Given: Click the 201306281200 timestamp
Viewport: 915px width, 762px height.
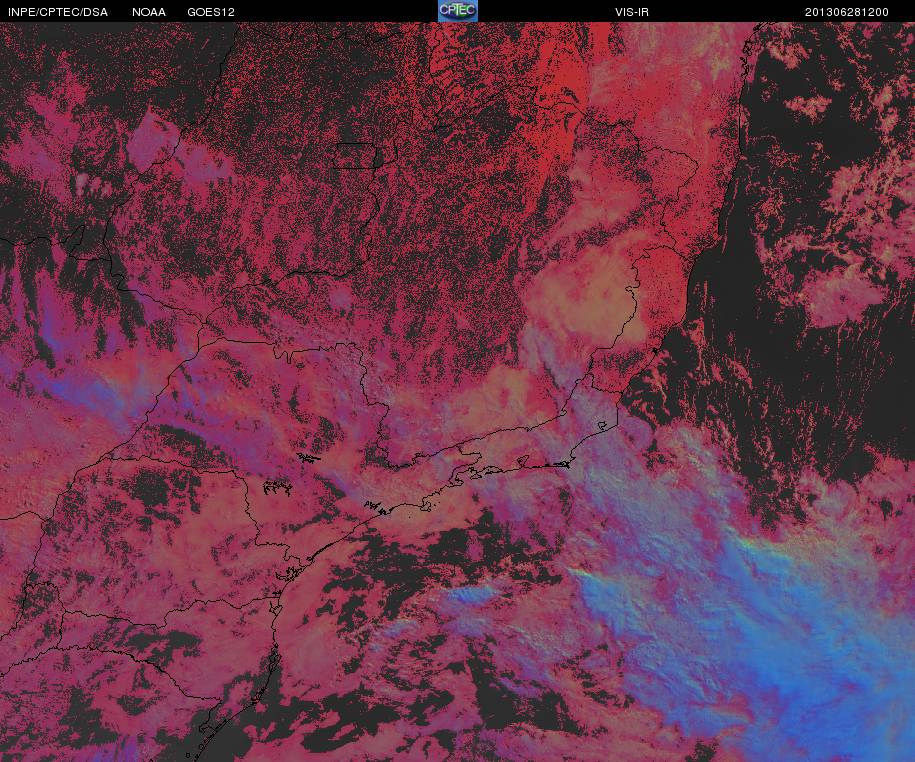Looking at the screenshot, I should pos(847,12).
